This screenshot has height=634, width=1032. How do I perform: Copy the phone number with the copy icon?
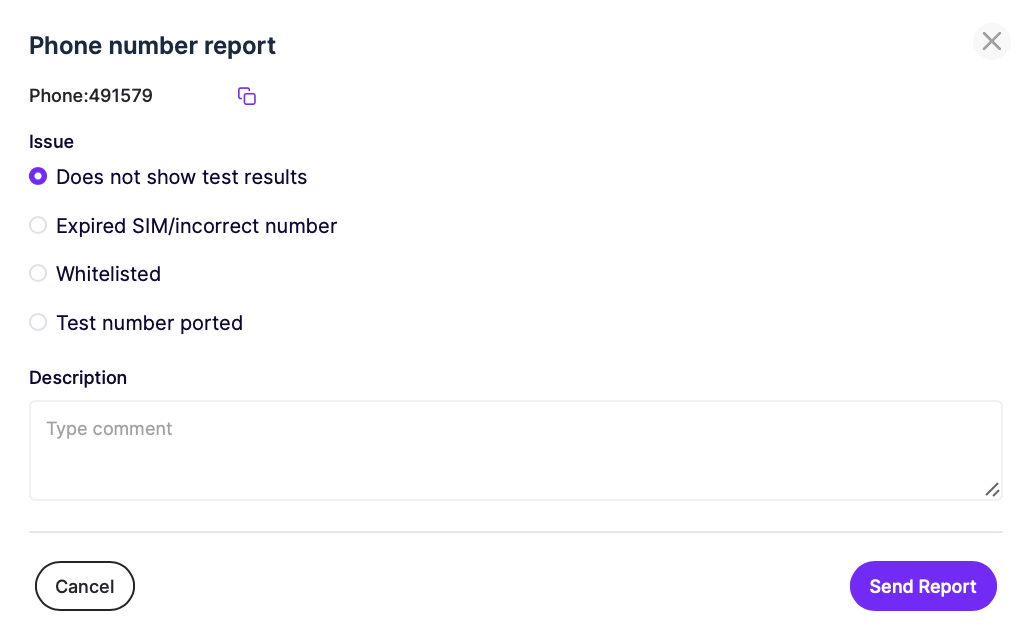coord(247,96)
